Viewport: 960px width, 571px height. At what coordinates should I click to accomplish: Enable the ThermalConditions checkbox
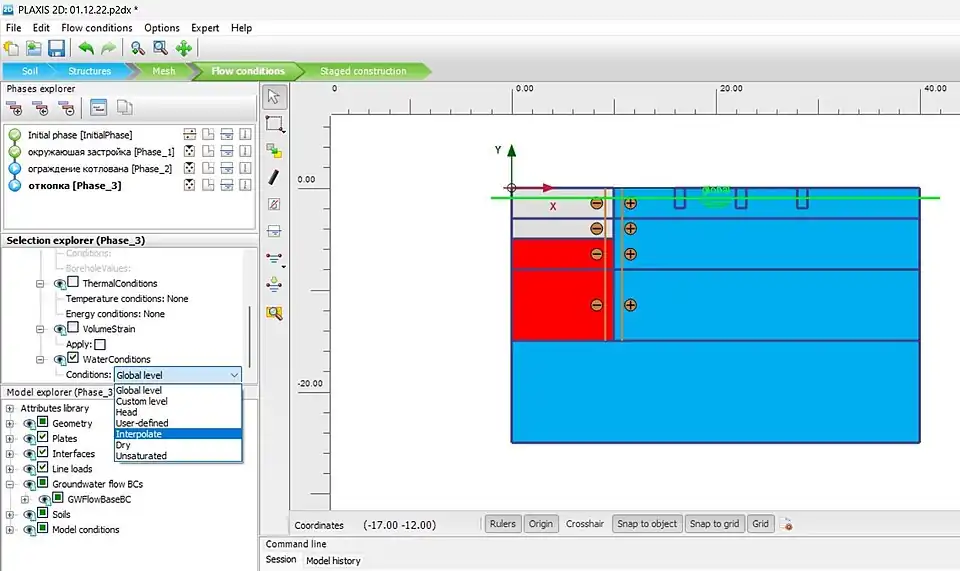click(74, 284)
